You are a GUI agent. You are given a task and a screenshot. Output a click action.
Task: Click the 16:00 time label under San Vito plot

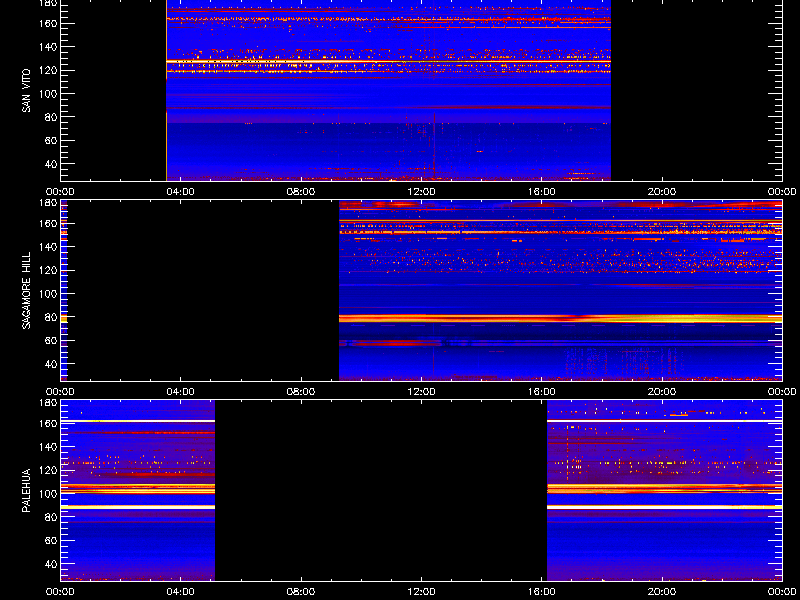coord(542,192)
